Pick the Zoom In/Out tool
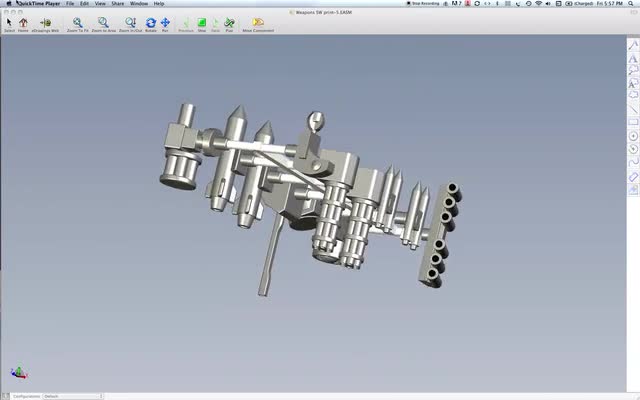This screenshot has height=400, width=640. click(x=130, y=22)
